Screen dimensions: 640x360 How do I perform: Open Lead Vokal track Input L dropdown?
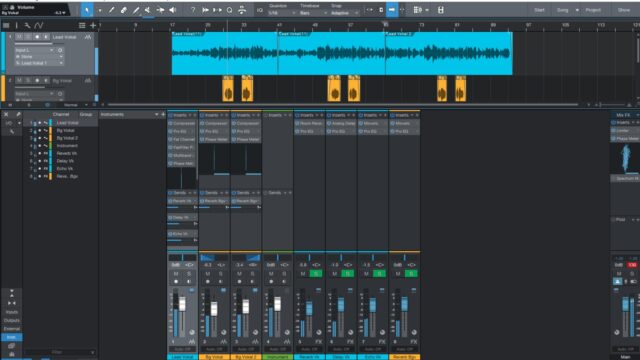coord(34,50)
